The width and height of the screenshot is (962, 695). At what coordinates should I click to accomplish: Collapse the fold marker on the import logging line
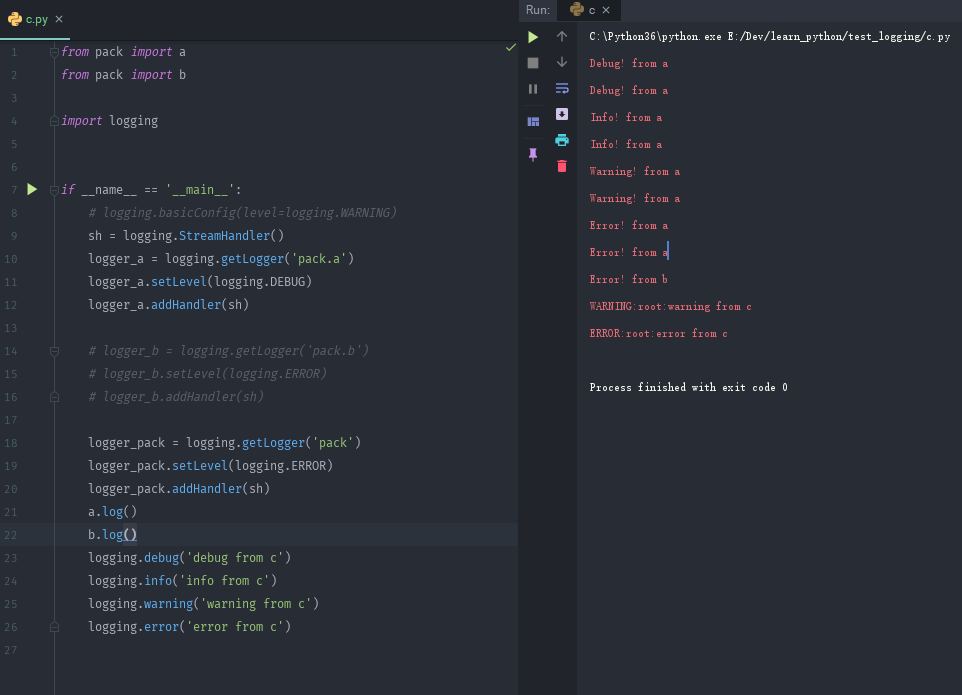point(54,121)
